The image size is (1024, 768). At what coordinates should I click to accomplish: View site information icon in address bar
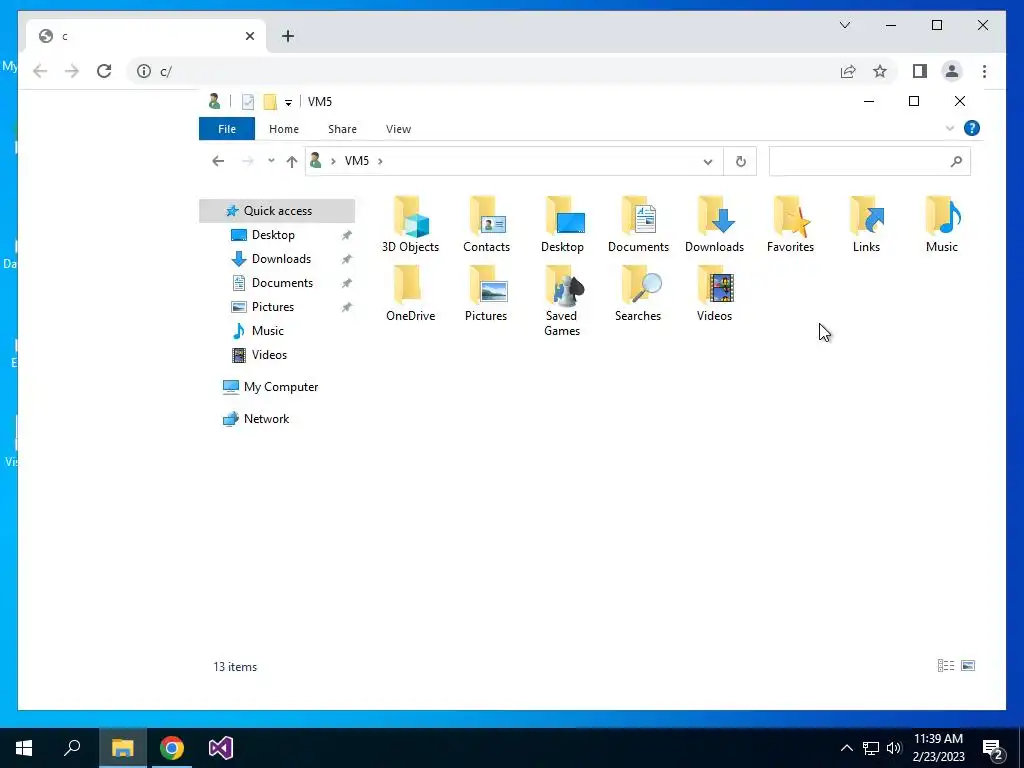coord(144,71)
